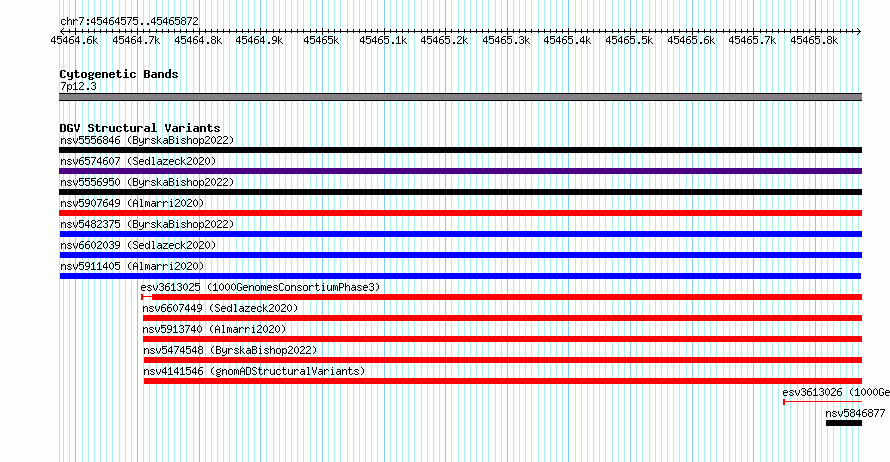The width and height of the screenshot is (890, 462).
Task: Select the red nsv5474548 variant bar
Action: click(x=503, y=360)
